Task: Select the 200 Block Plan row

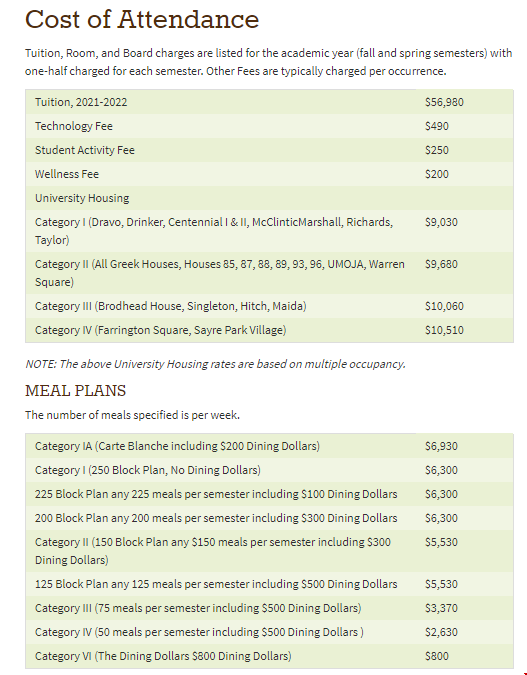Action: 269,518
